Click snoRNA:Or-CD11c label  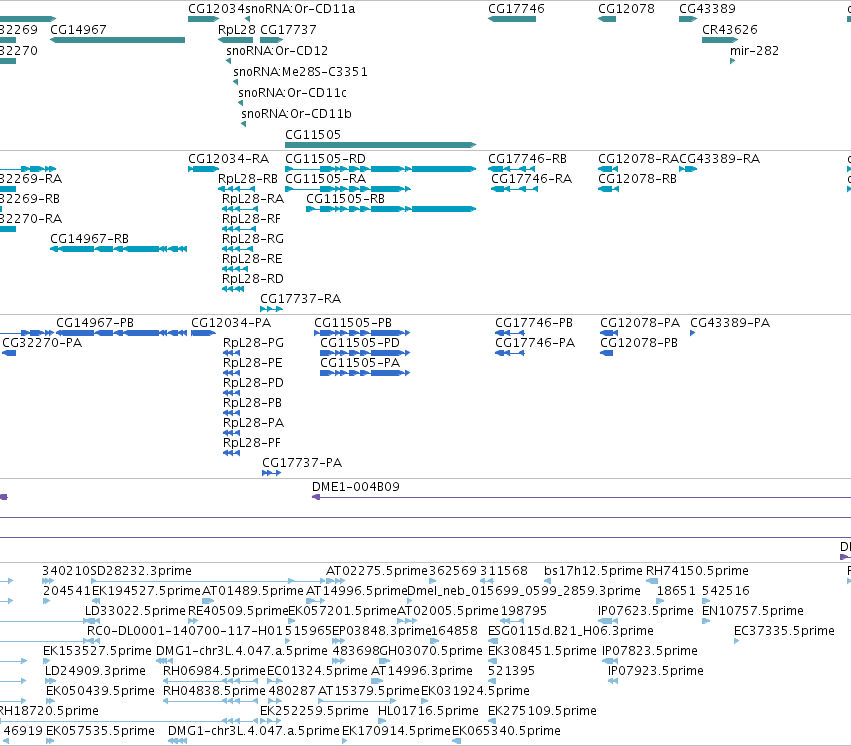pos(293,93)
